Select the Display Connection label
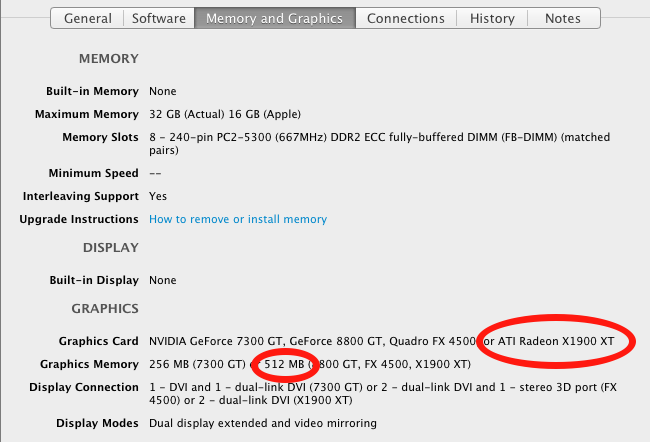This screenshot has height=442, width=650. pyautogui.click(x=84, y=387)
